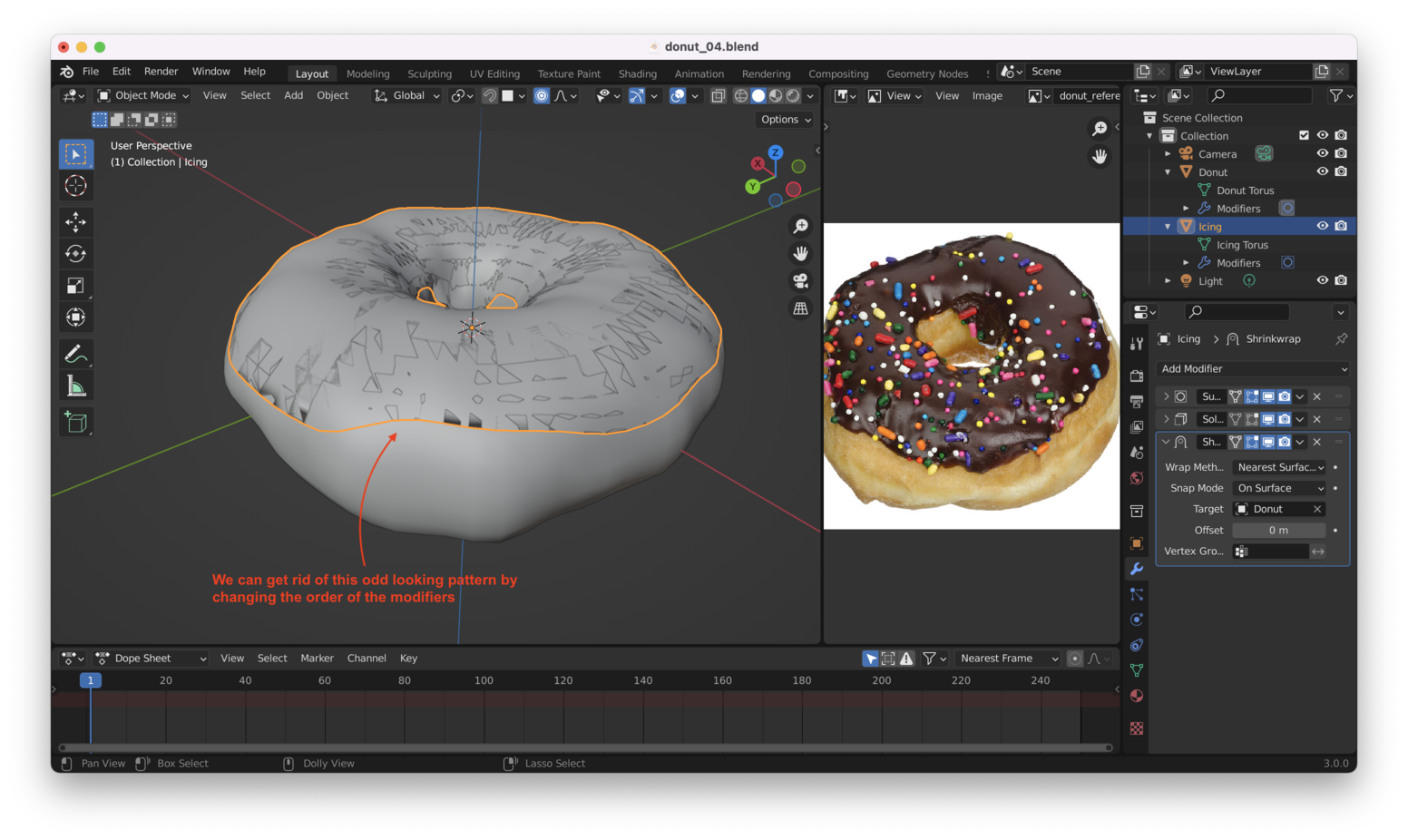Clear the Donut target with the X button
Image resolution: width=1408 pixels, height=840 pixels.
(1317, 509)
